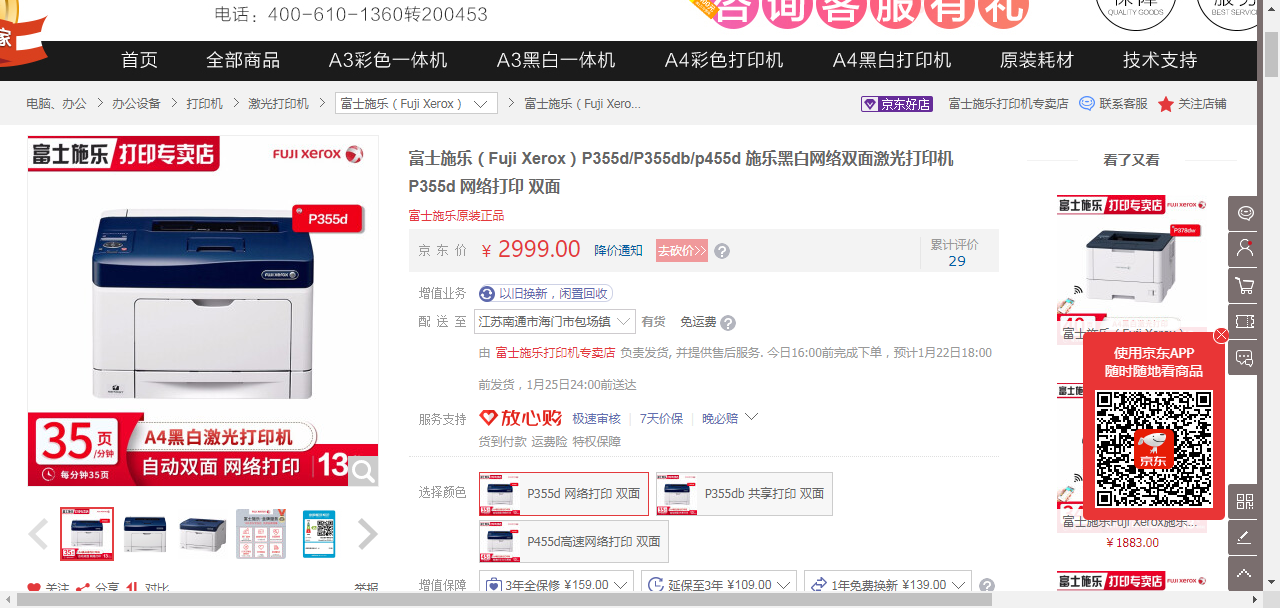1280x608 pixels.
Task: Scan the 京东APP QR code image
Action: pos(1154,448)
